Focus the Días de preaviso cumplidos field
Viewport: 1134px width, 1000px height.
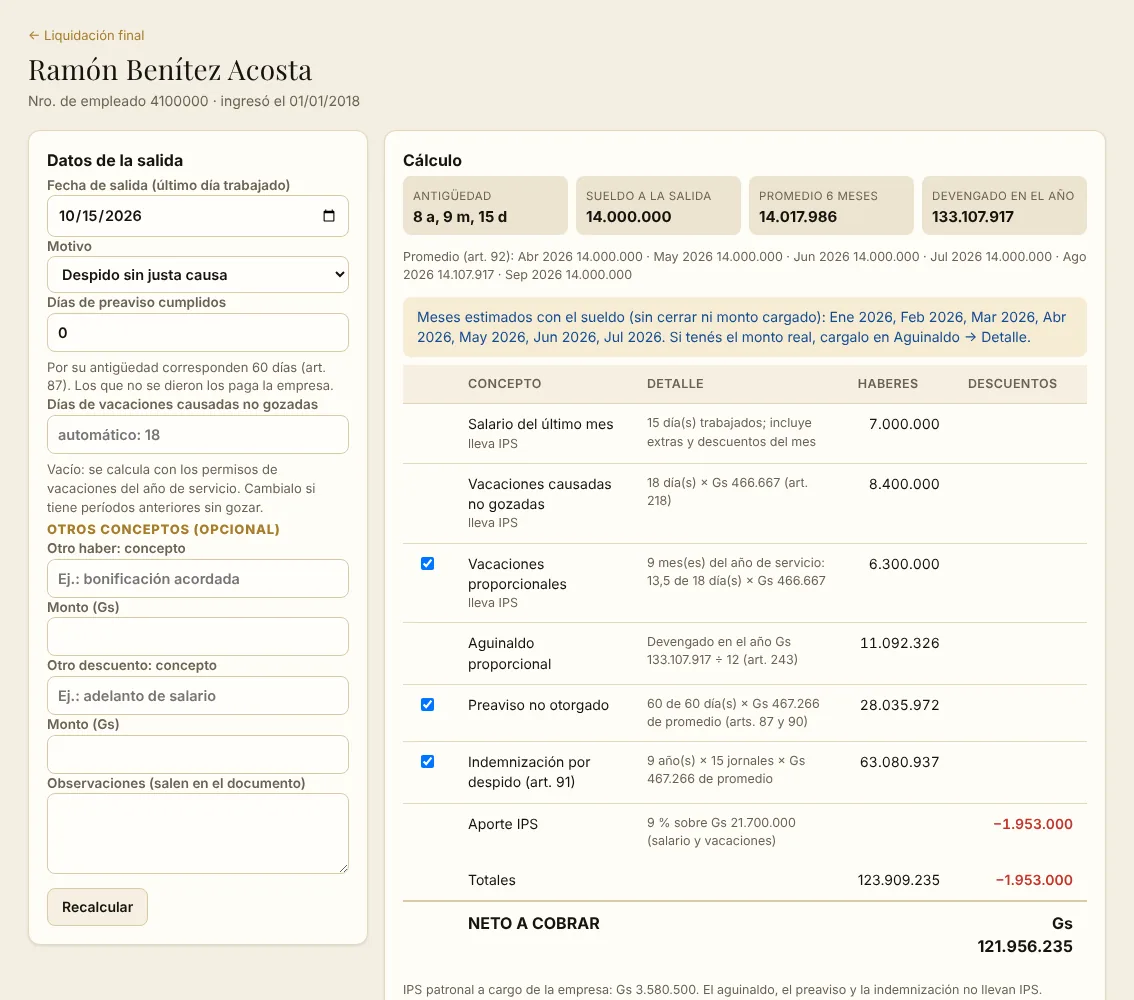pyautogui.click(x=197, y=333)
